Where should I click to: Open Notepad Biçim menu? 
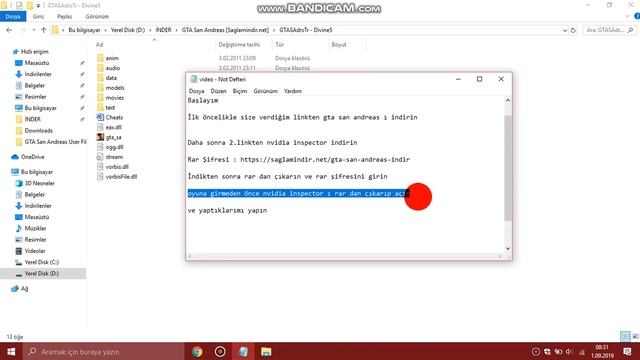tap(240, 91)
